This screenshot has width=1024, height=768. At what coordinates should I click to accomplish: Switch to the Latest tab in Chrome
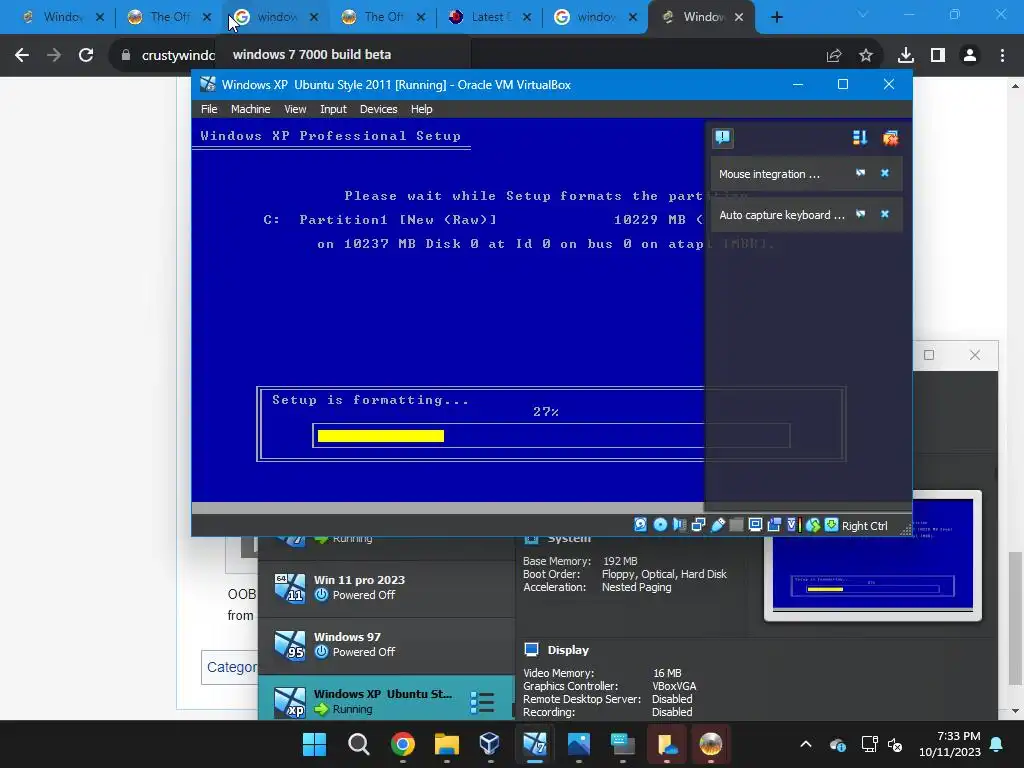point(488,17)
